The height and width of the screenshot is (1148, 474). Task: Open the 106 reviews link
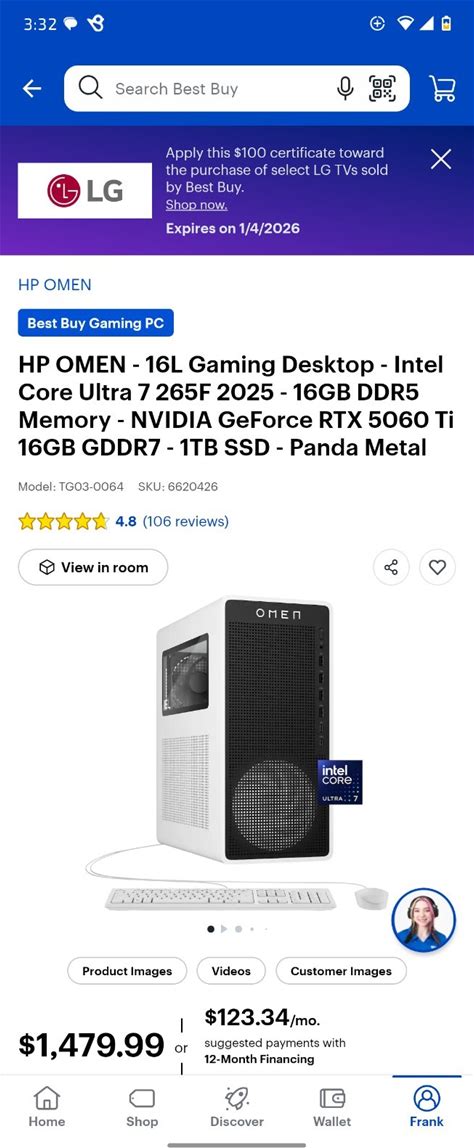[185, 521]
